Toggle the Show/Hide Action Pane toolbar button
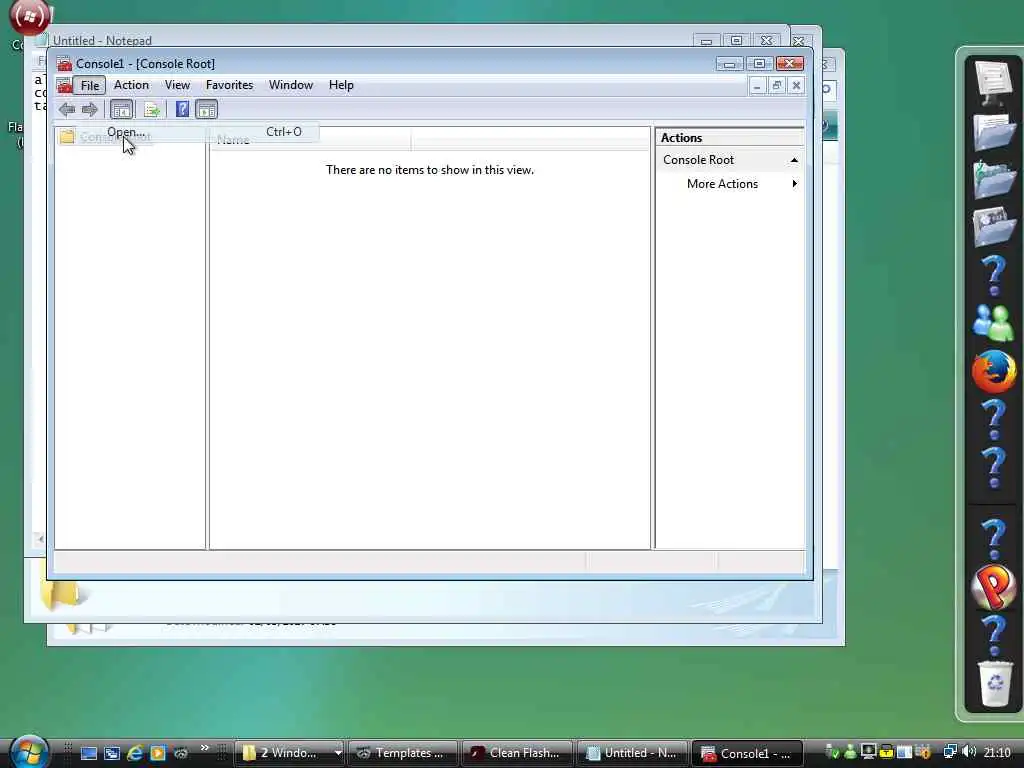 click(206, 110)
